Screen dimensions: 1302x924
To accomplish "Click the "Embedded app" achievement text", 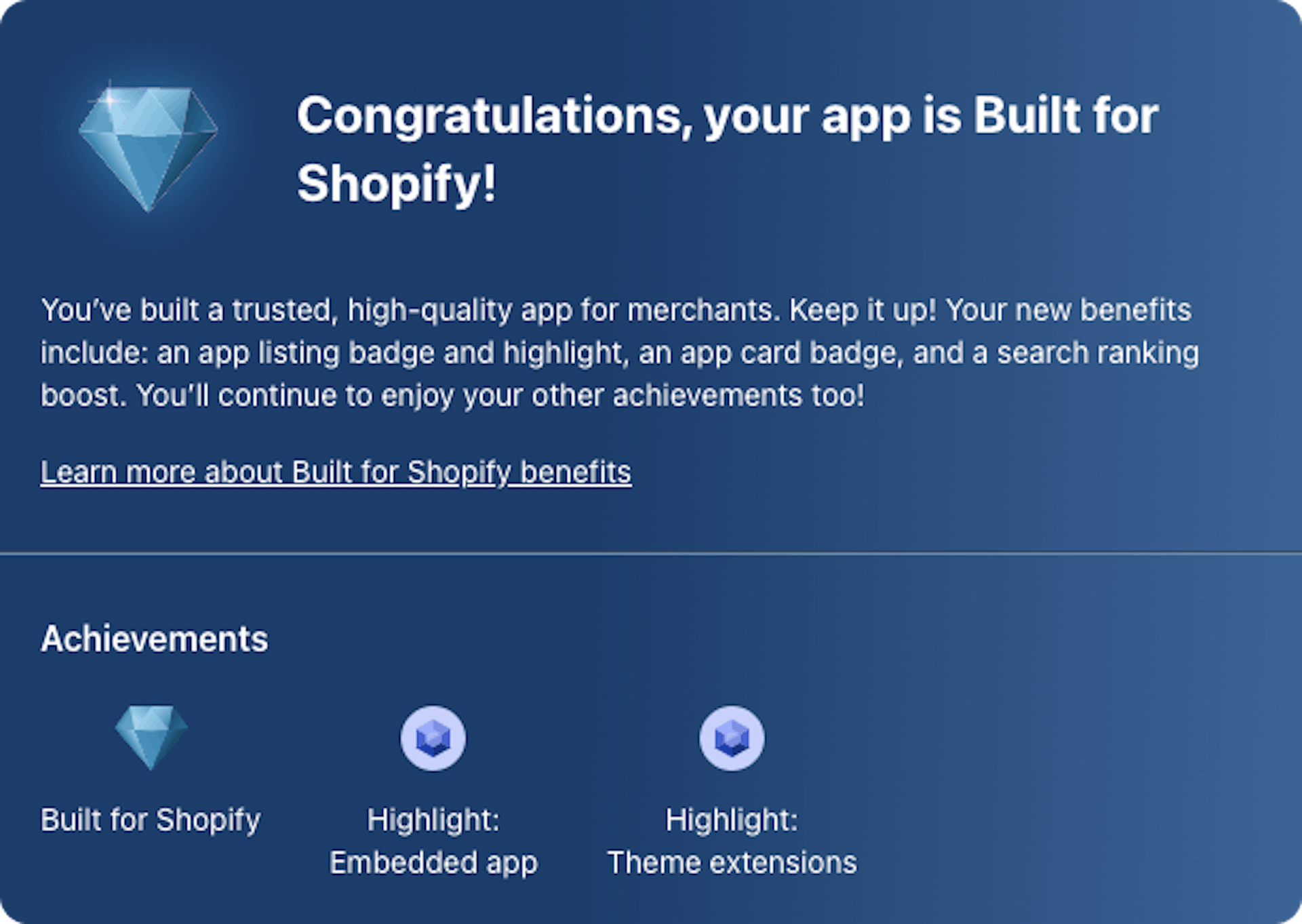I will coord(433,863).
